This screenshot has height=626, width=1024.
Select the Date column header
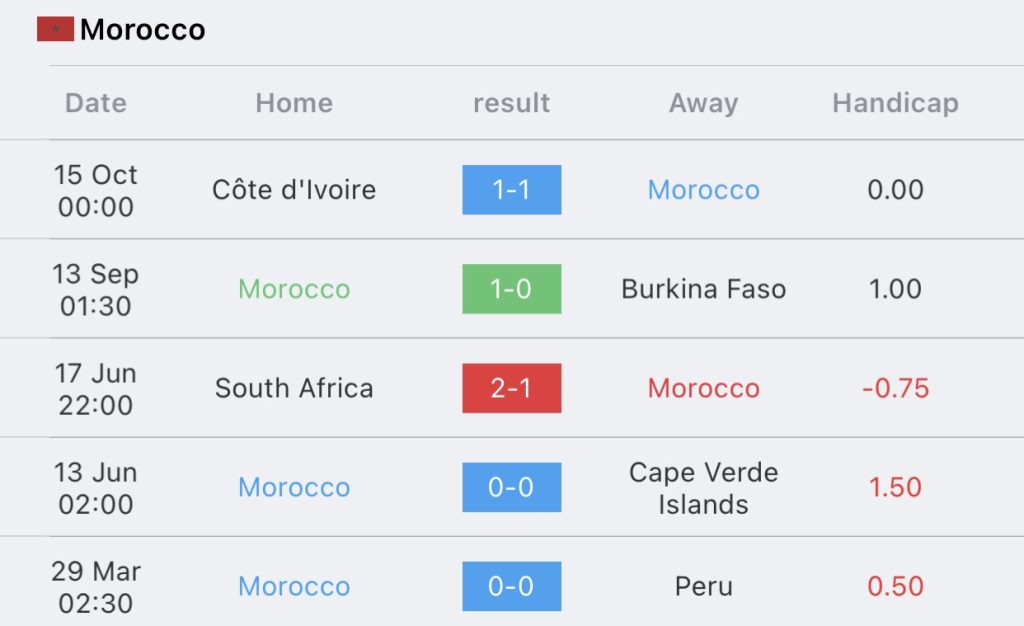(96, 103)
